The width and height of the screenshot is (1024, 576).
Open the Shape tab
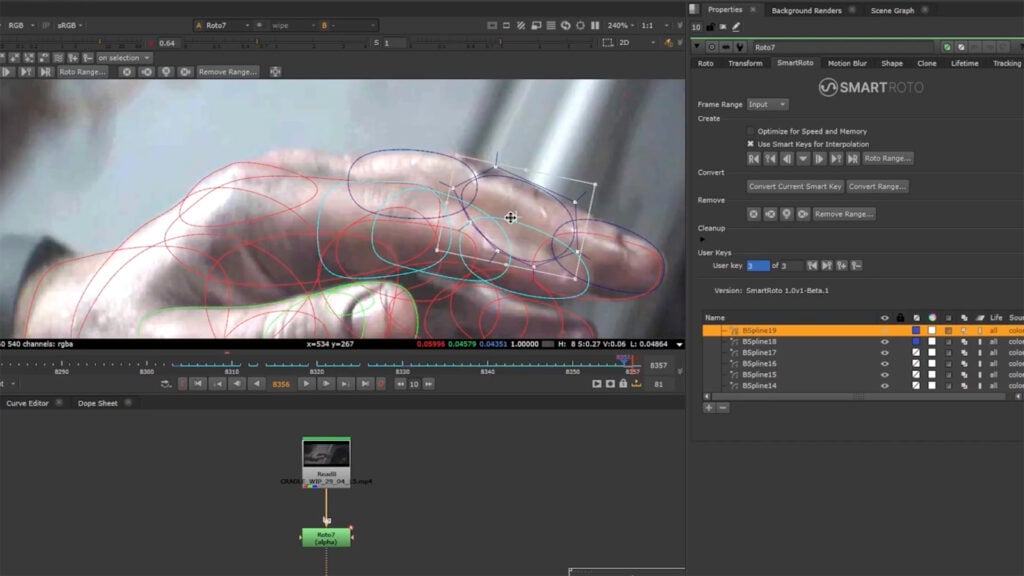click(x=892, y=63)
